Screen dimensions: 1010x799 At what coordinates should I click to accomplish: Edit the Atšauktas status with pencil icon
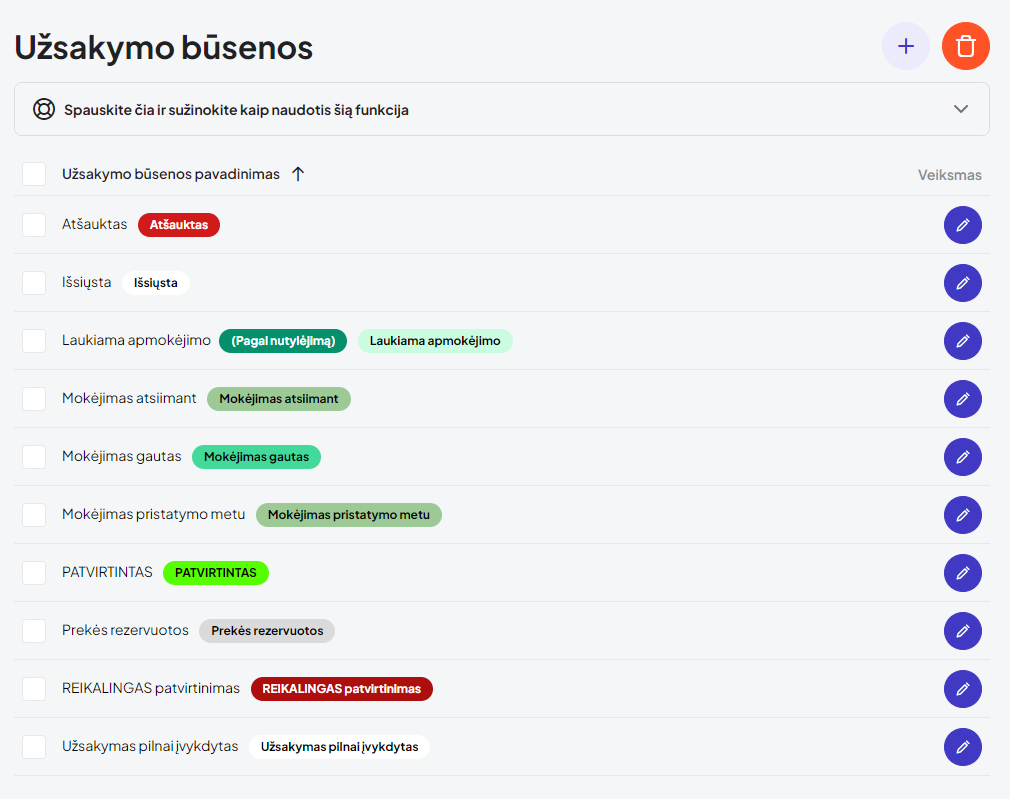click(x=962, y=225)
